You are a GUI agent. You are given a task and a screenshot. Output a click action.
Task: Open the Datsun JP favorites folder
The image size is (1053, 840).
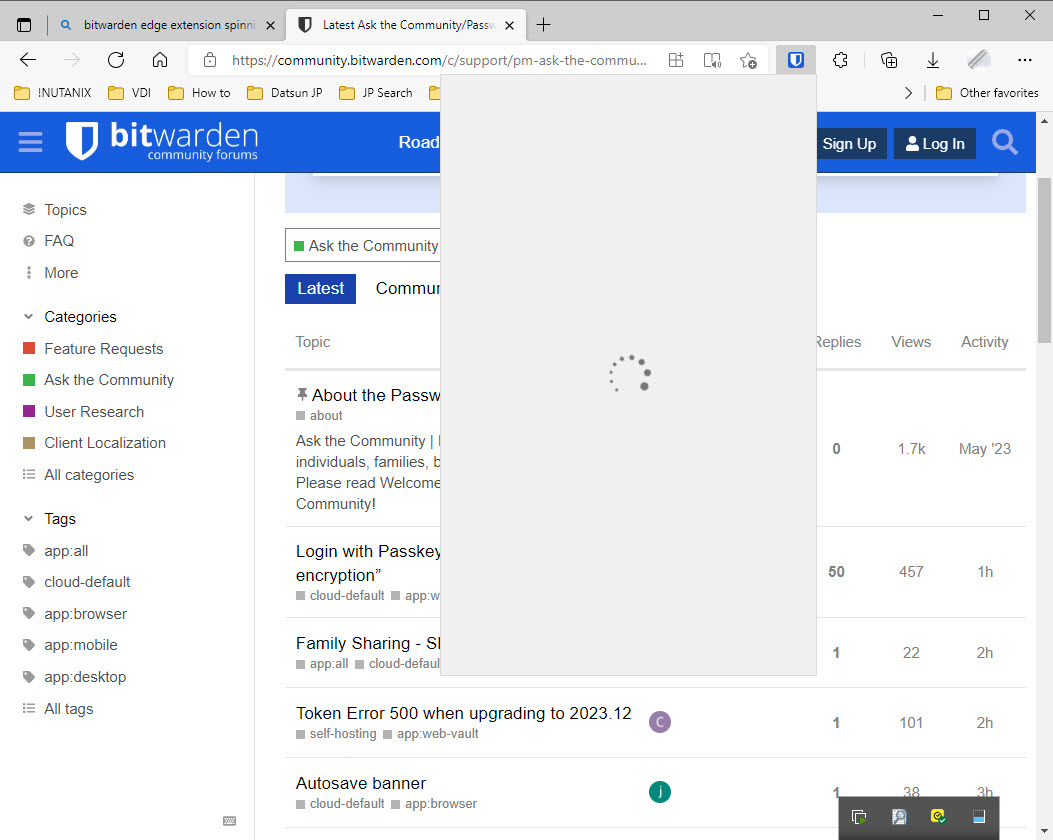(x=285, y=93)
